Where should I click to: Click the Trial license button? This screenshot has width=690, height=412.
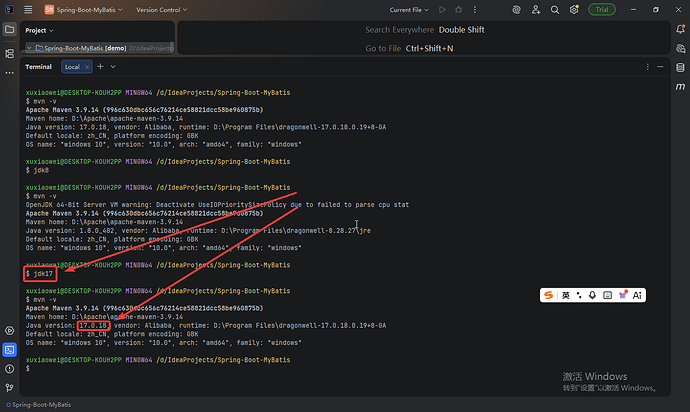(602, 10)
